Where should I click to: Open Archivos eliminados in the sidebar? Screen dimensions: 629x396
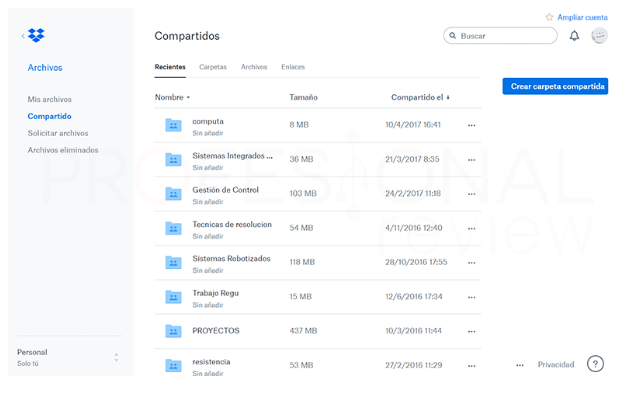click(x=63, y=150)
